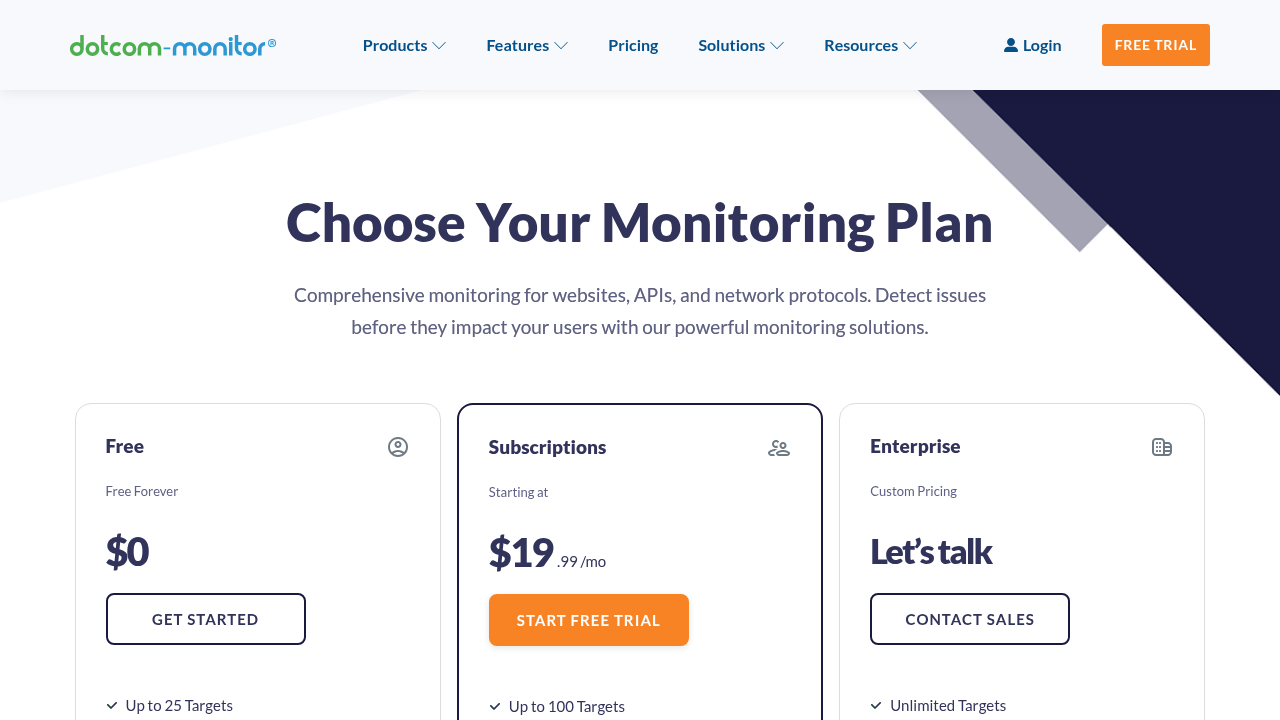Click the START FREE TRIAL button

(x=589, y=620)
